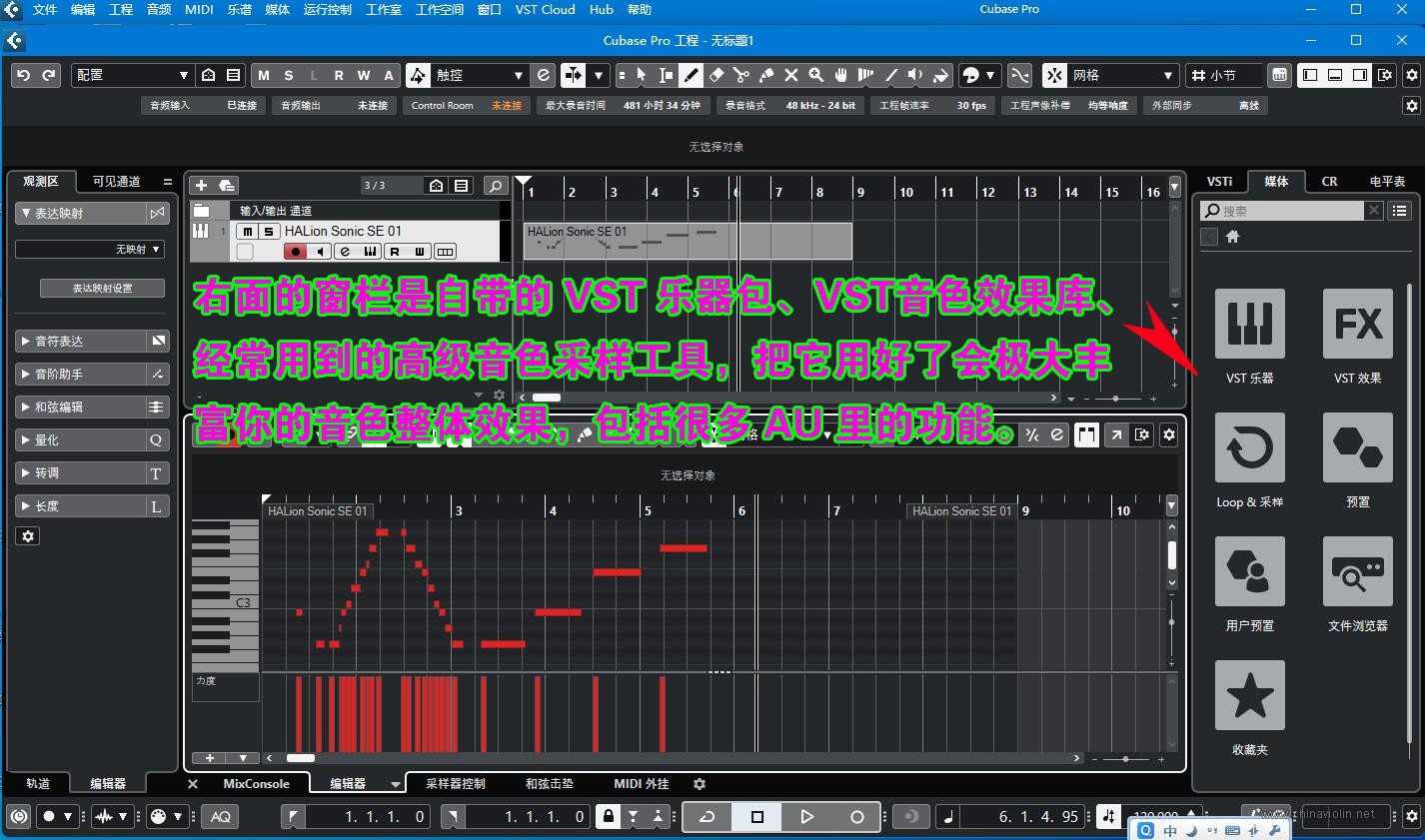
Task: Open 网格 snap type dropdown
Action: (1122, 75)
